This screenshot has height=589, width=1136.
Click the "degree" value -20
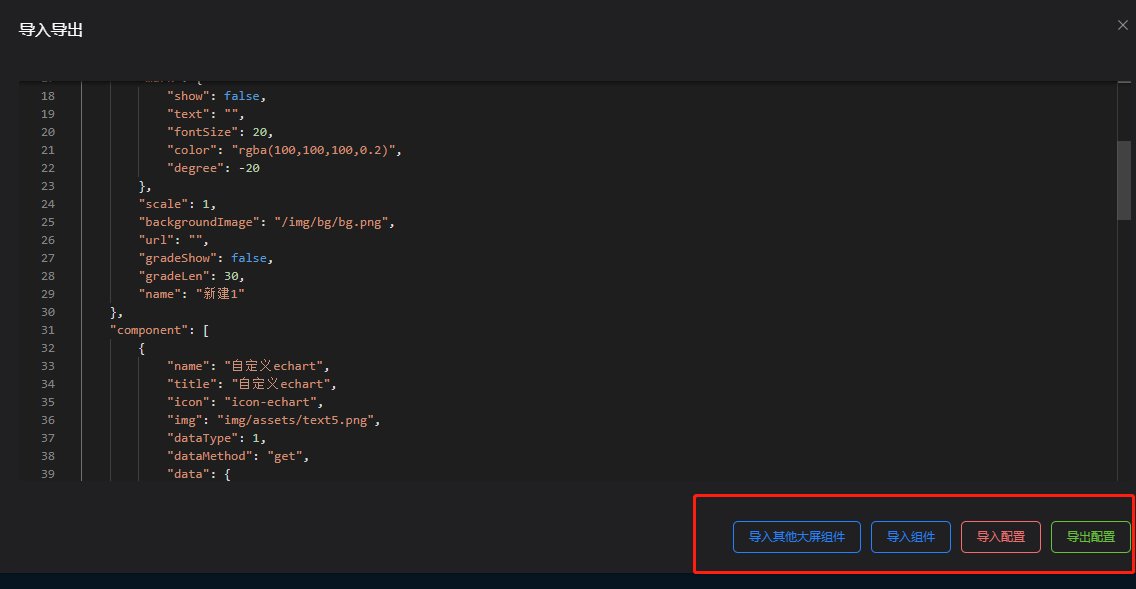point(248,168)
